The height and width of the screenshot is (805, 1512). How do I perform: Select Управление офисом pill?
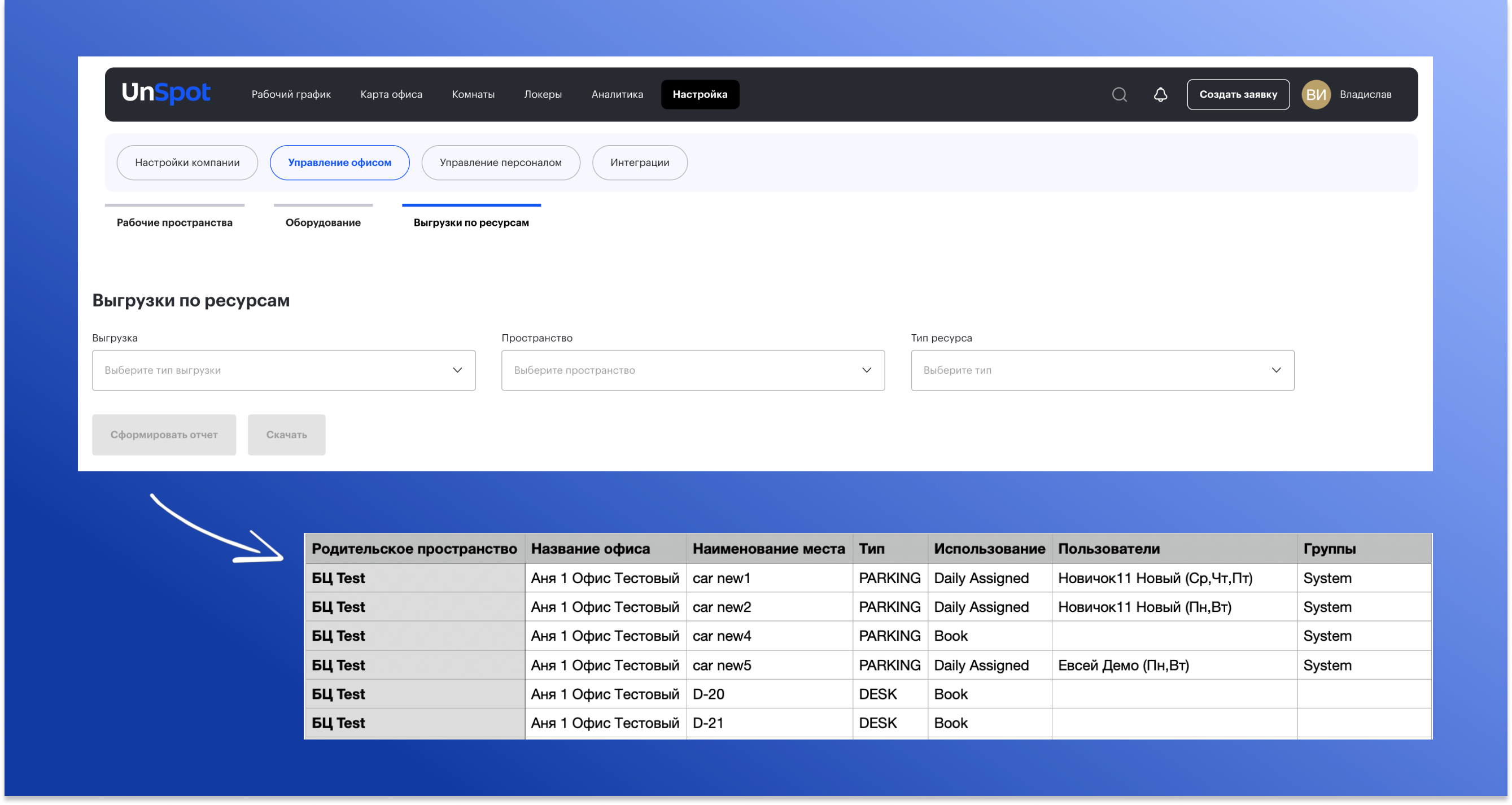339,163
